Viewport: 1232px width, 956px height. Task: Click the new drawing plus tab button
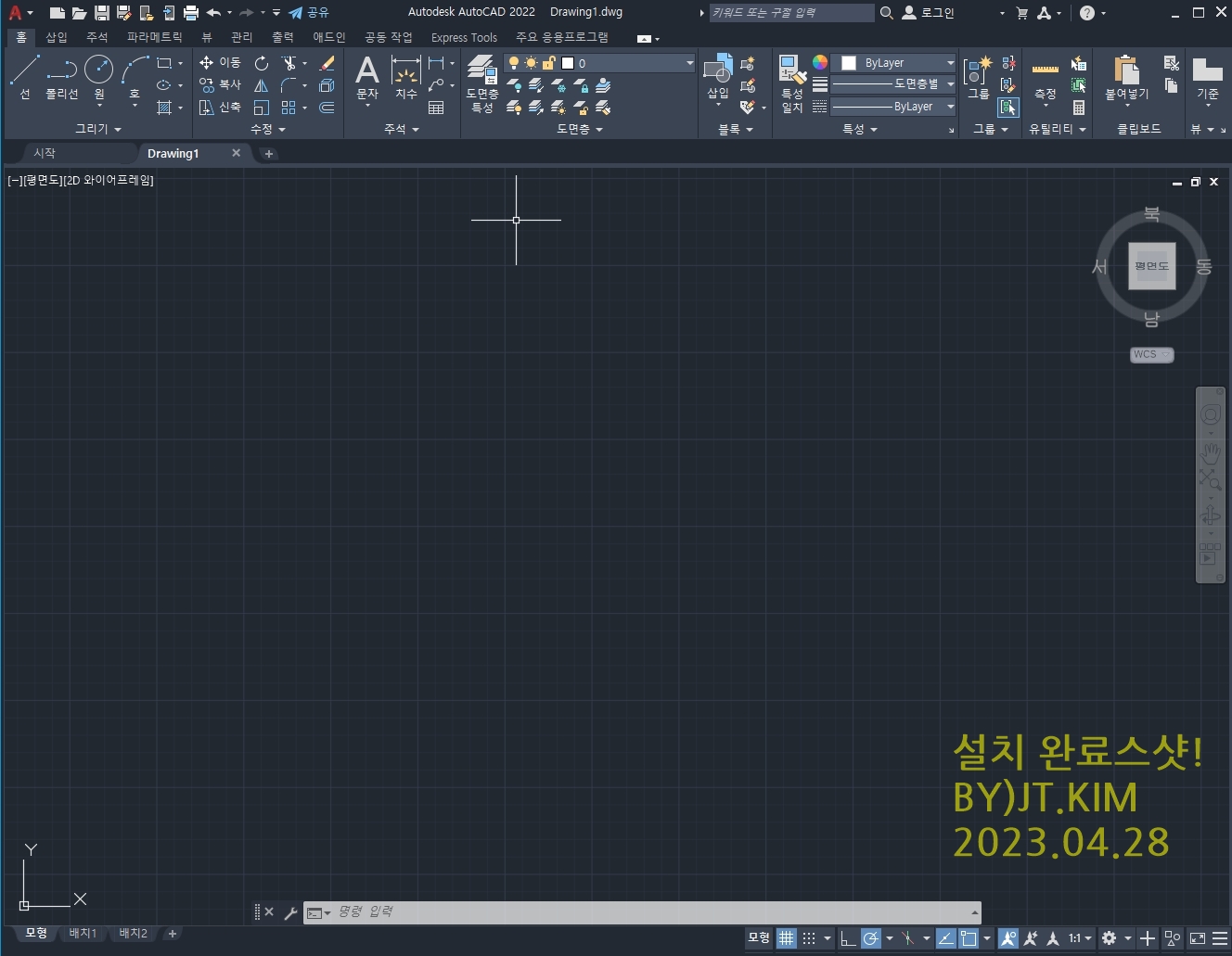(269, 154)
